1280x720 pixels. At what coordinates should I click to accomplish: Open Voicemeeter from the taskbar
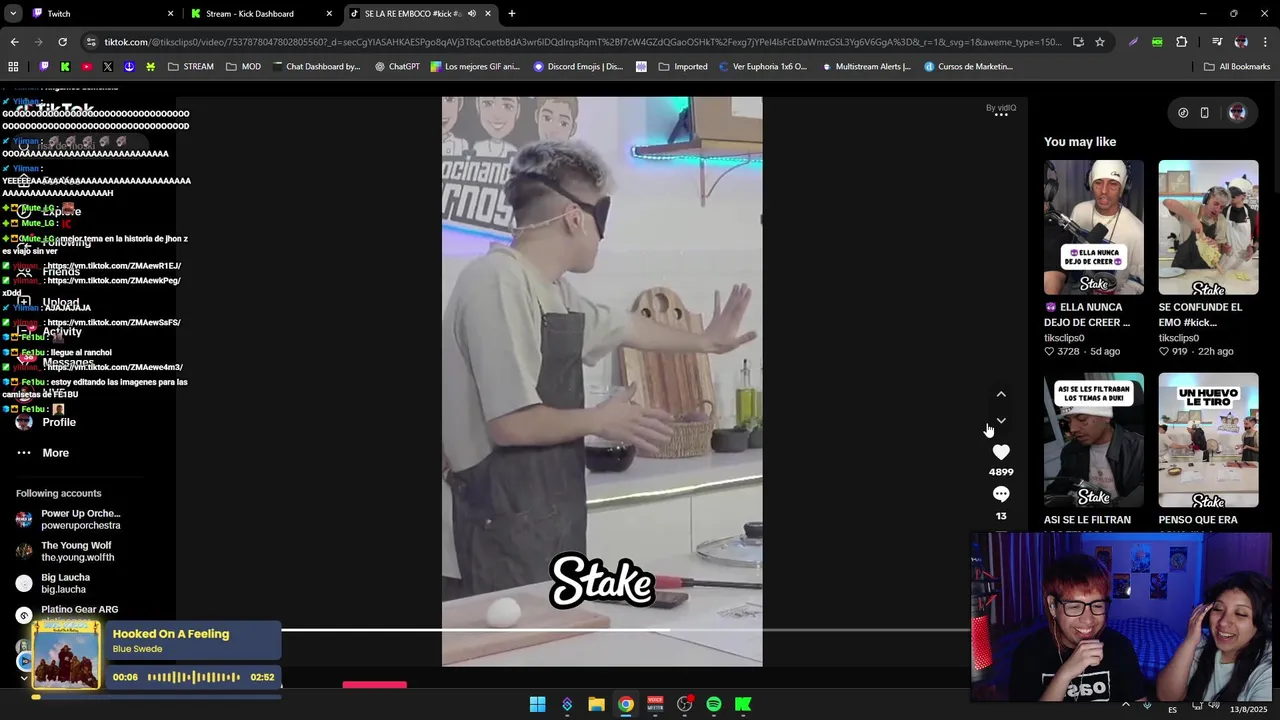tap(655, 704)
